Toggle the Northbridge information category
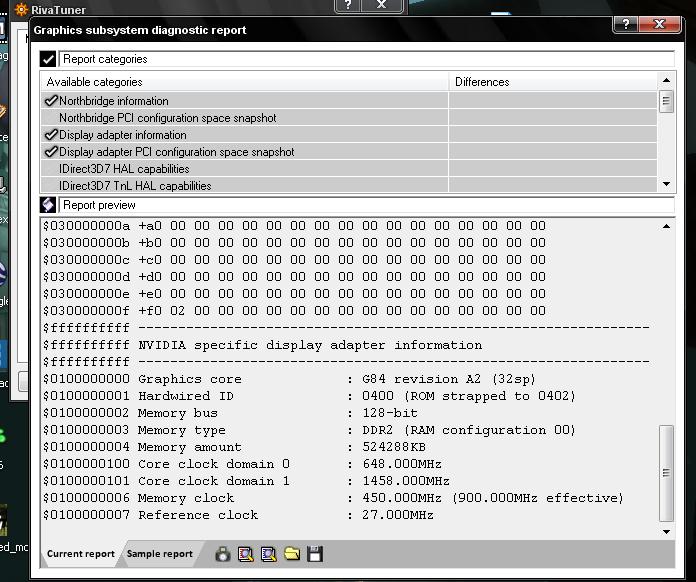 coord(348,101)
